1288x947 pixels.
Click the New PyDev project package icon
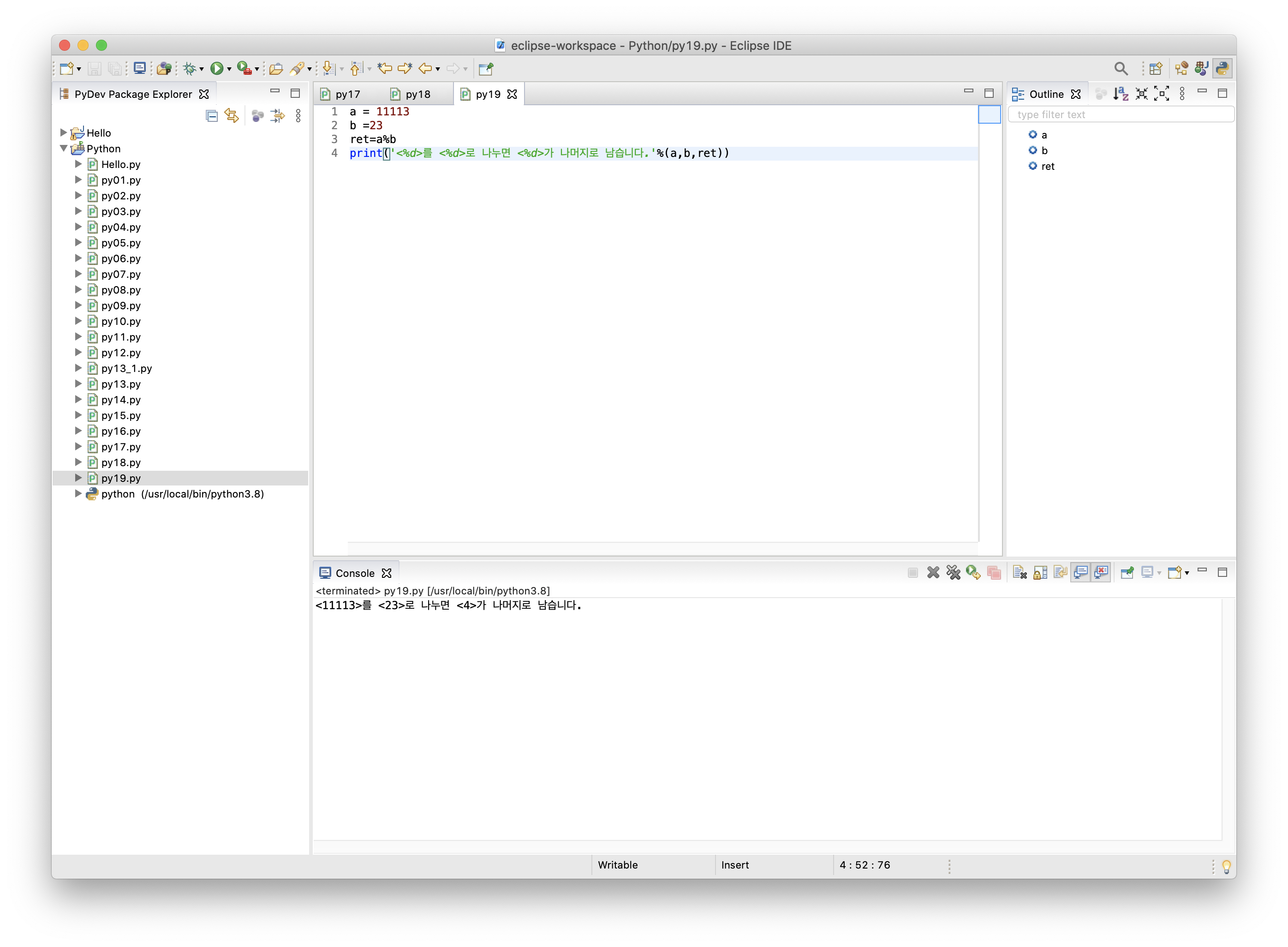point(164,69)
